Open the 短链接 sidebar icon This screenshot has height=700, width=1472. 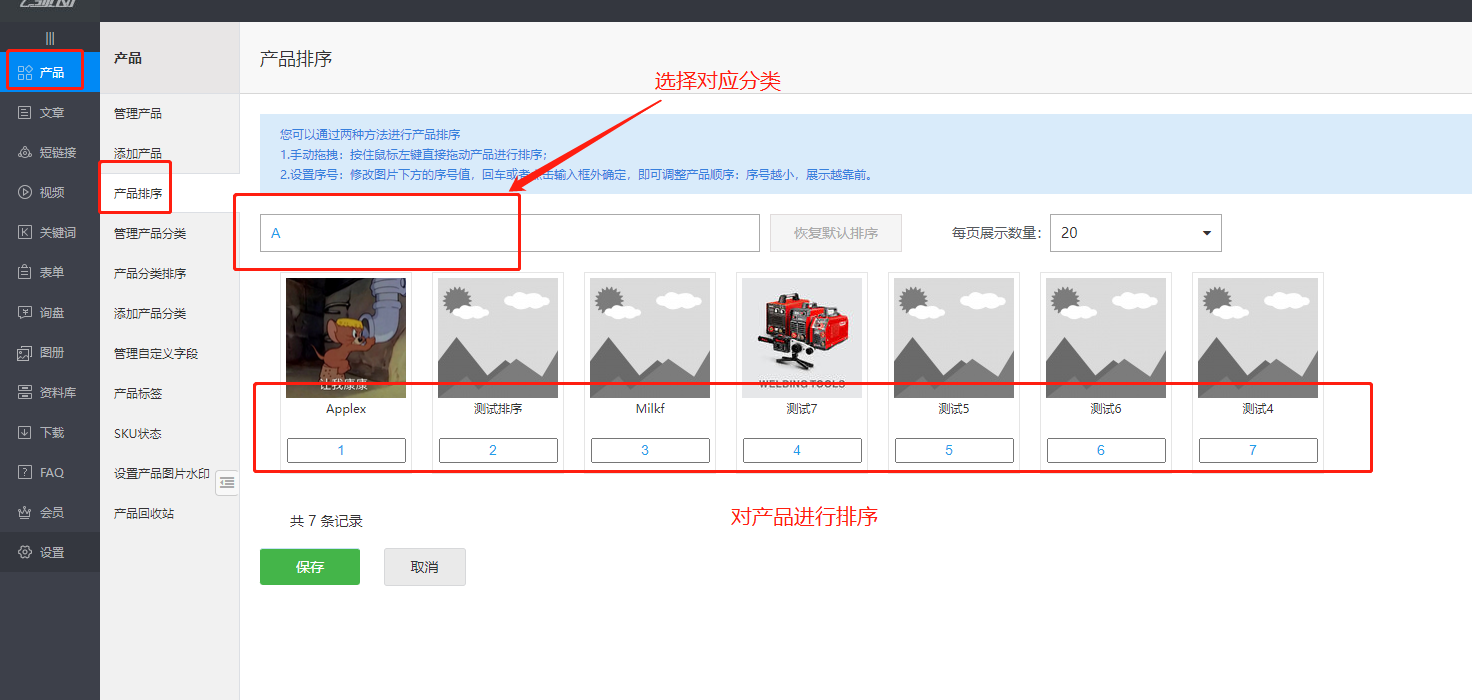tap(26, 152)
